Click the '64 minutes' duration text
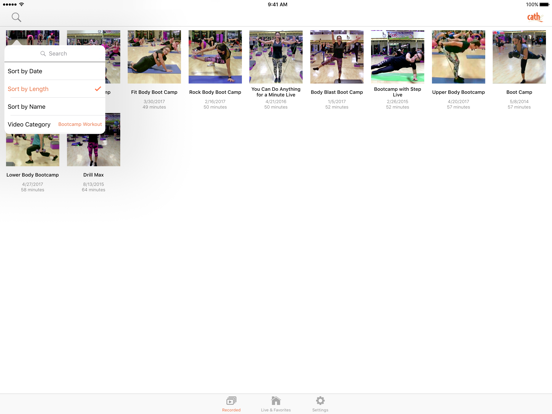Viewport: 552px width, 414px height. (93, 190)
